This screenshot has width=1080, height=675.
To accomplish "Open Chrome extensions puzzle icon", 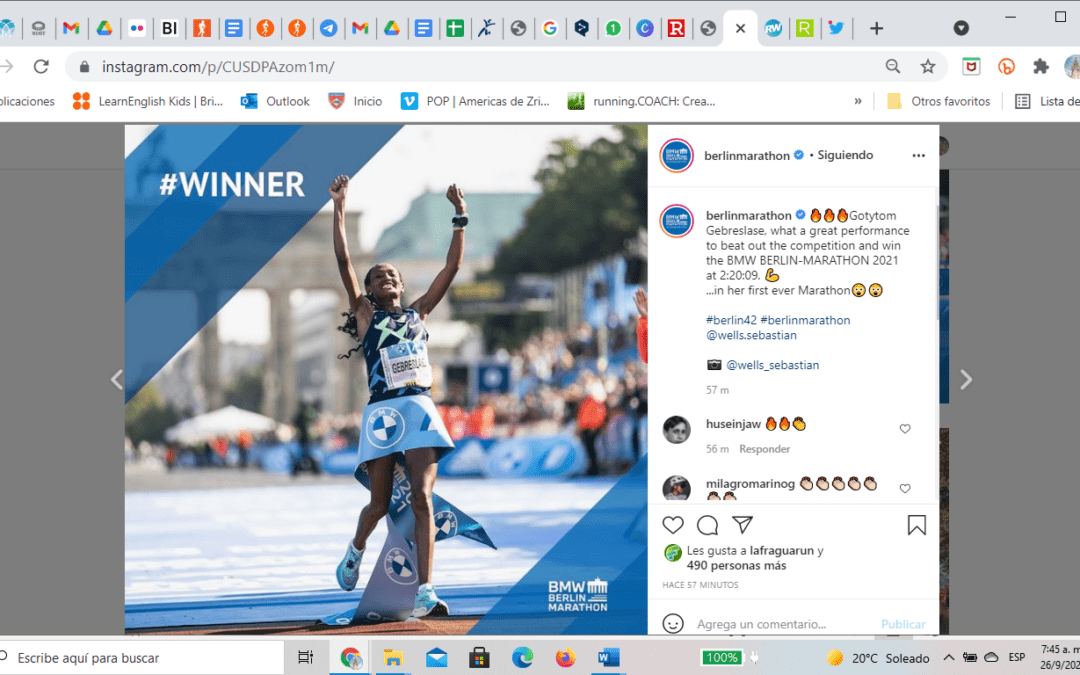I will pyautogui.click(x=1041, y=67).
